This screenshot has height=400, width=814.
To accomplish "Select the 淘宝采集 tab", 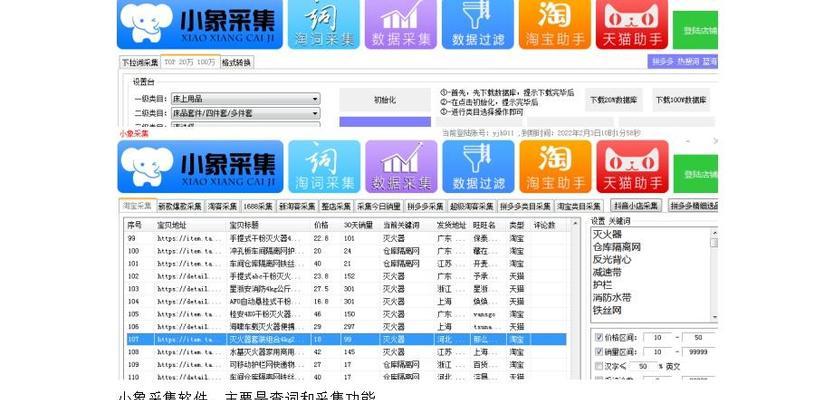I will tap(138, 205).
